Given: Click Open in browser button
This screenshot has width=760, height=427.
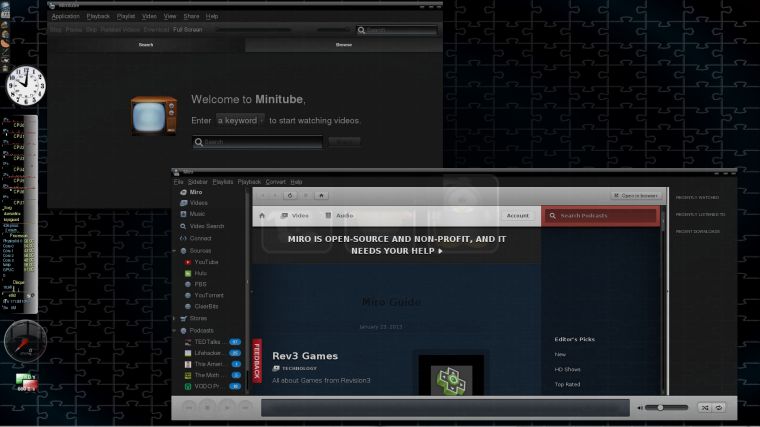Looking at the screenshot, I should [636, 195].
